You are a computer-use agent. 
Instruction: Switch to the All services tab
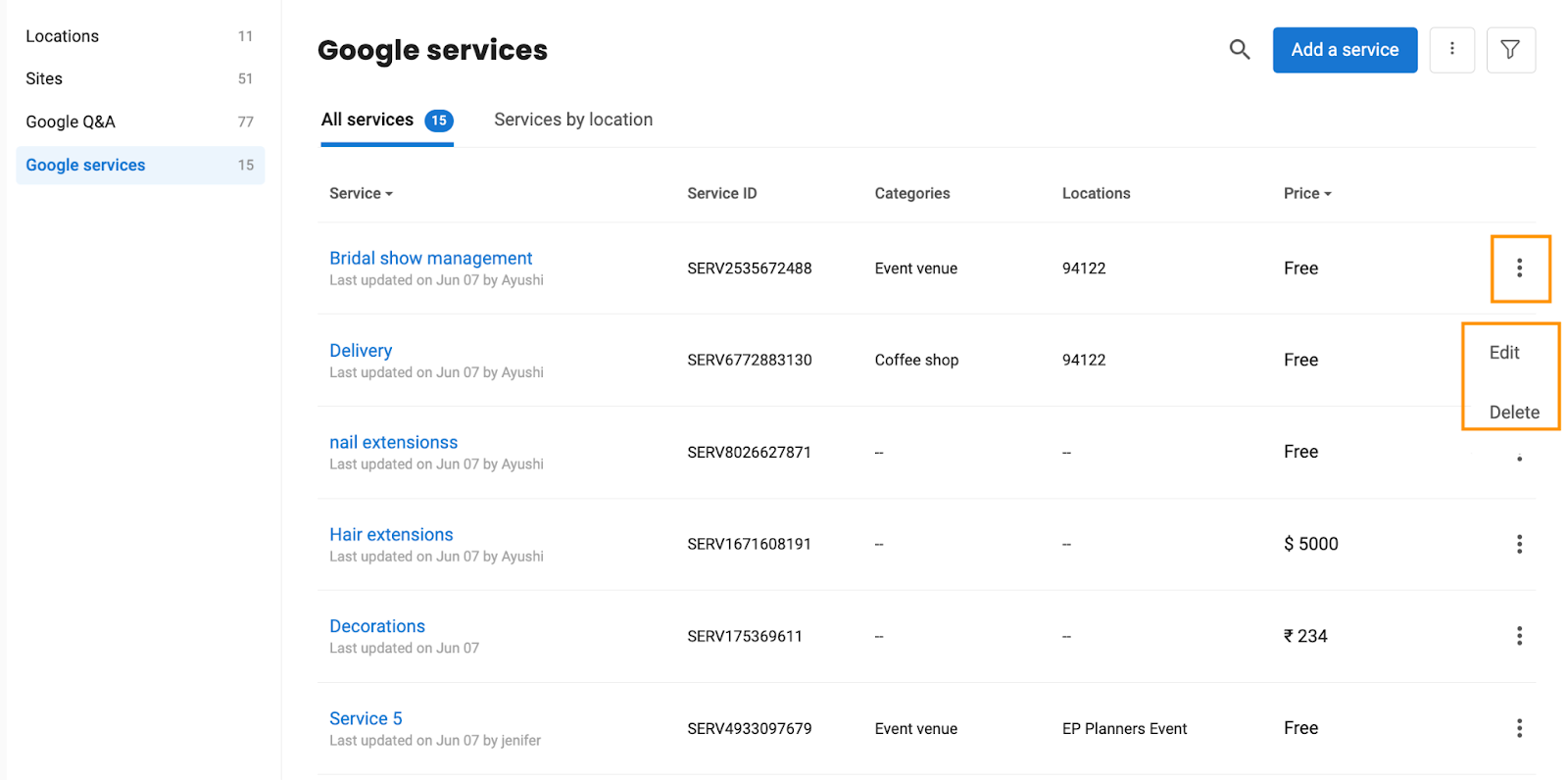[x=387, y=120]
